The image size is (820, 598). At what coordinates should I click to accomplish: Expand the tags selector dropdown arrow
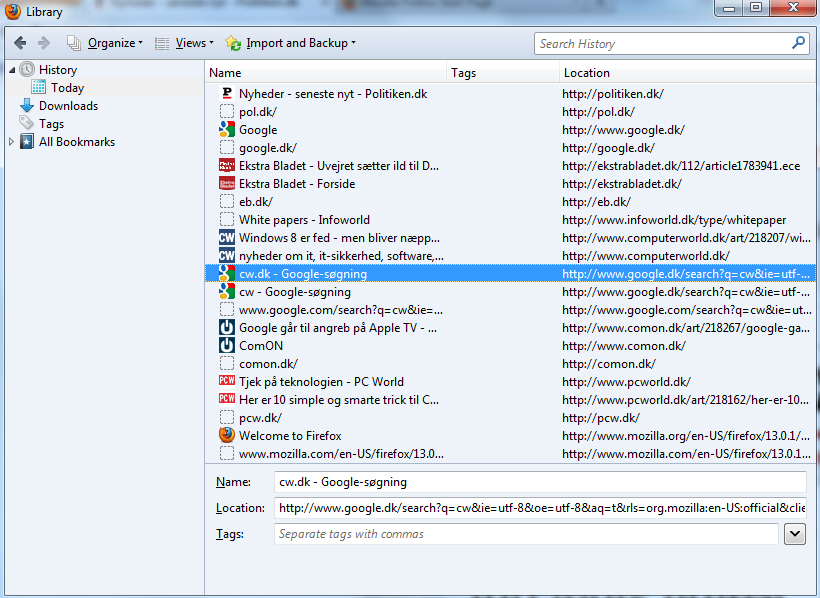pos(795,534)
